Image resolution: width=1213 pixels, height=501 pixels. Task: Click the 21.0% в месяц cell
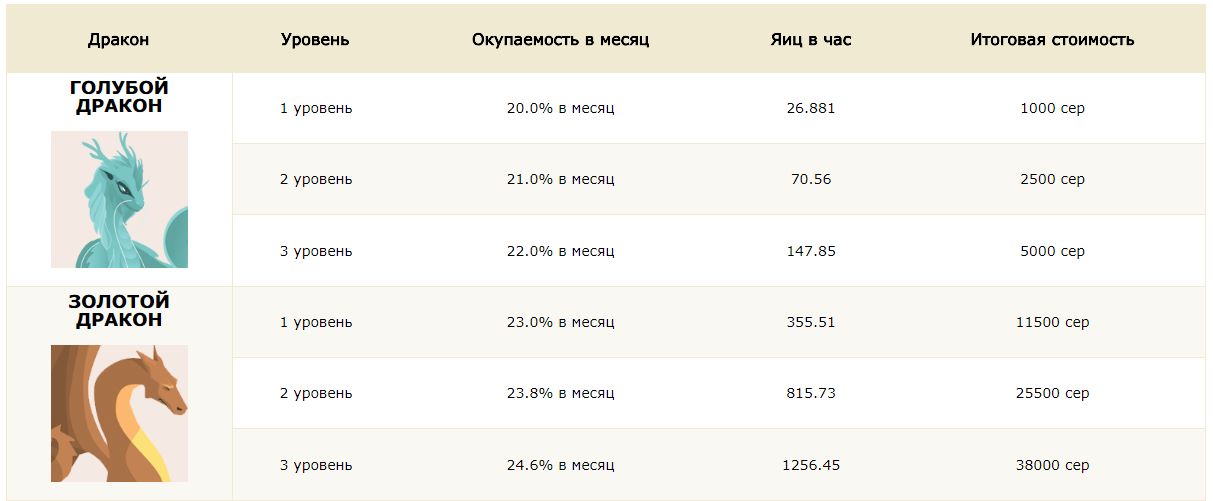pos(561,180)
